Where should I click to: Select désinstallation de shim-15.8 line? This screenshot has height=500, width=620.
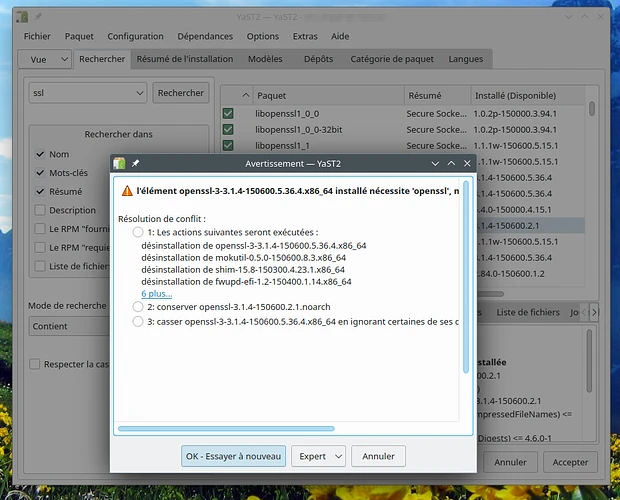coord(243,270)
